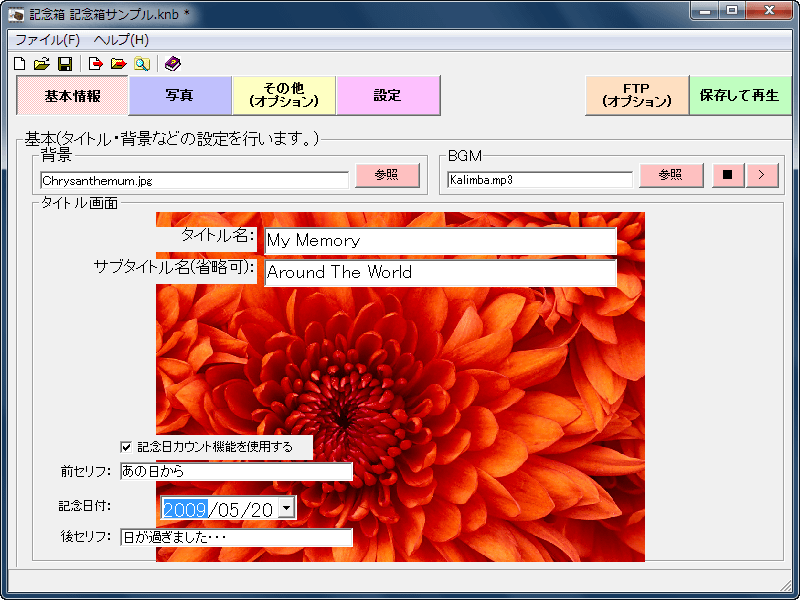Expand the 記念日付 date dropdown arrow

pos(287,508)
